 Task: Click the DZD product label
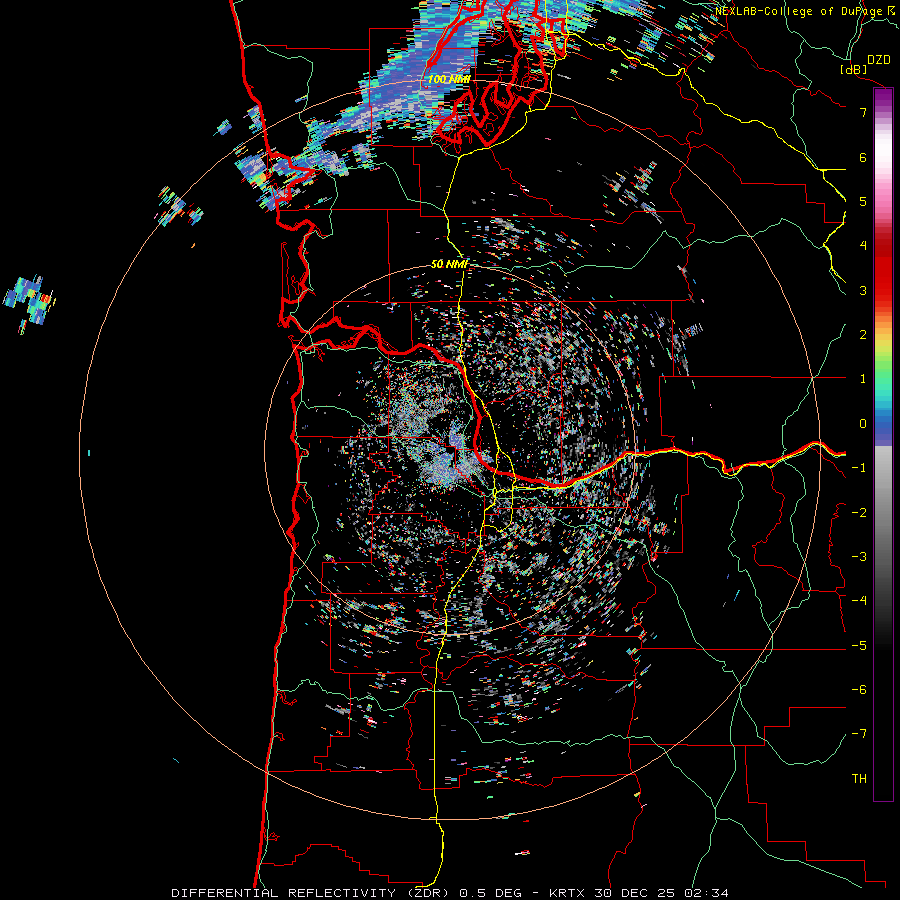pyautogui.click(x=879, y=60)
